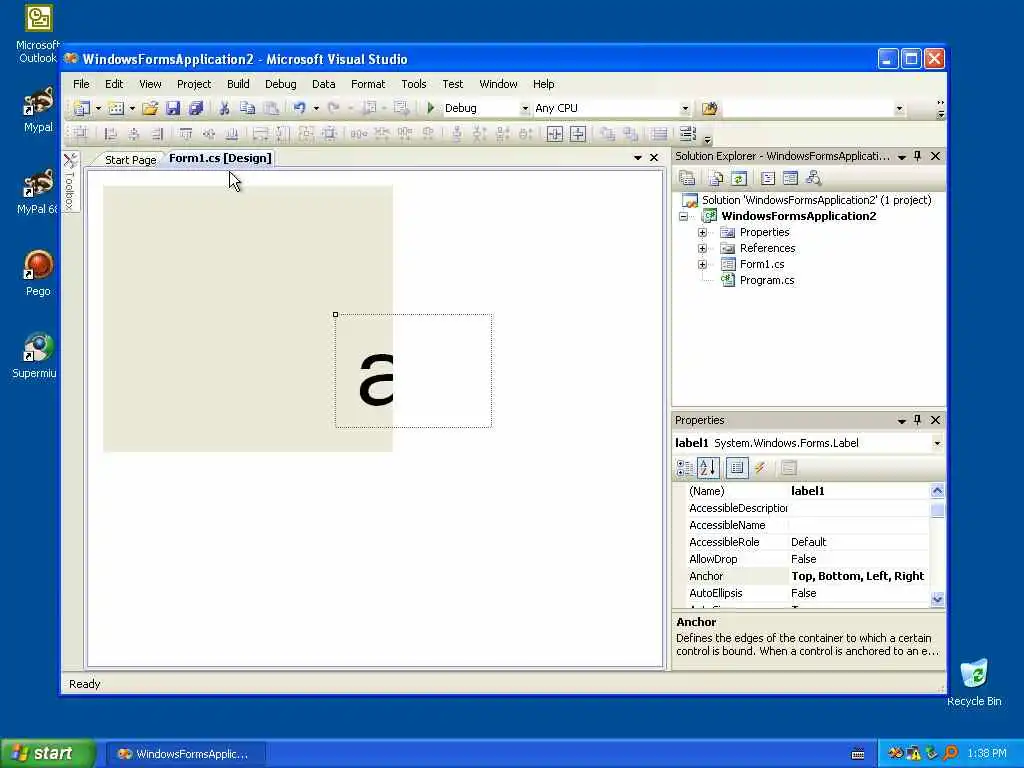Click the AccessibleRole Default value

coord(858,542)
